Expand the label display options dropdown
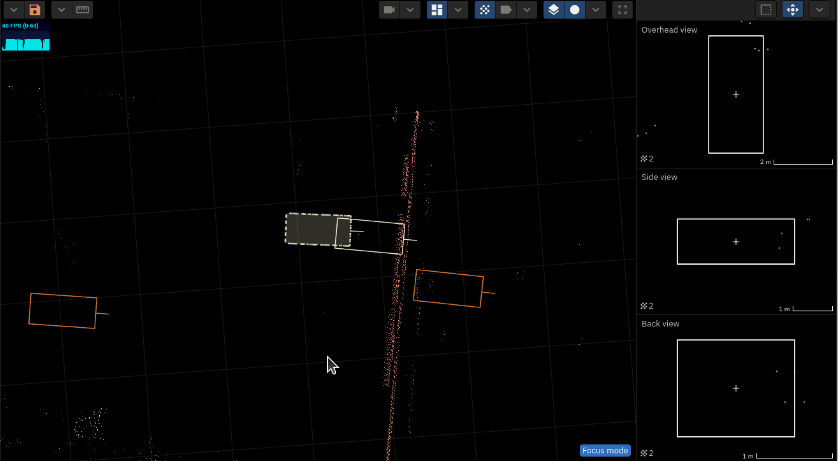This screenshot has width=839, height=461. pyautogui.click(x=527, y=10)
